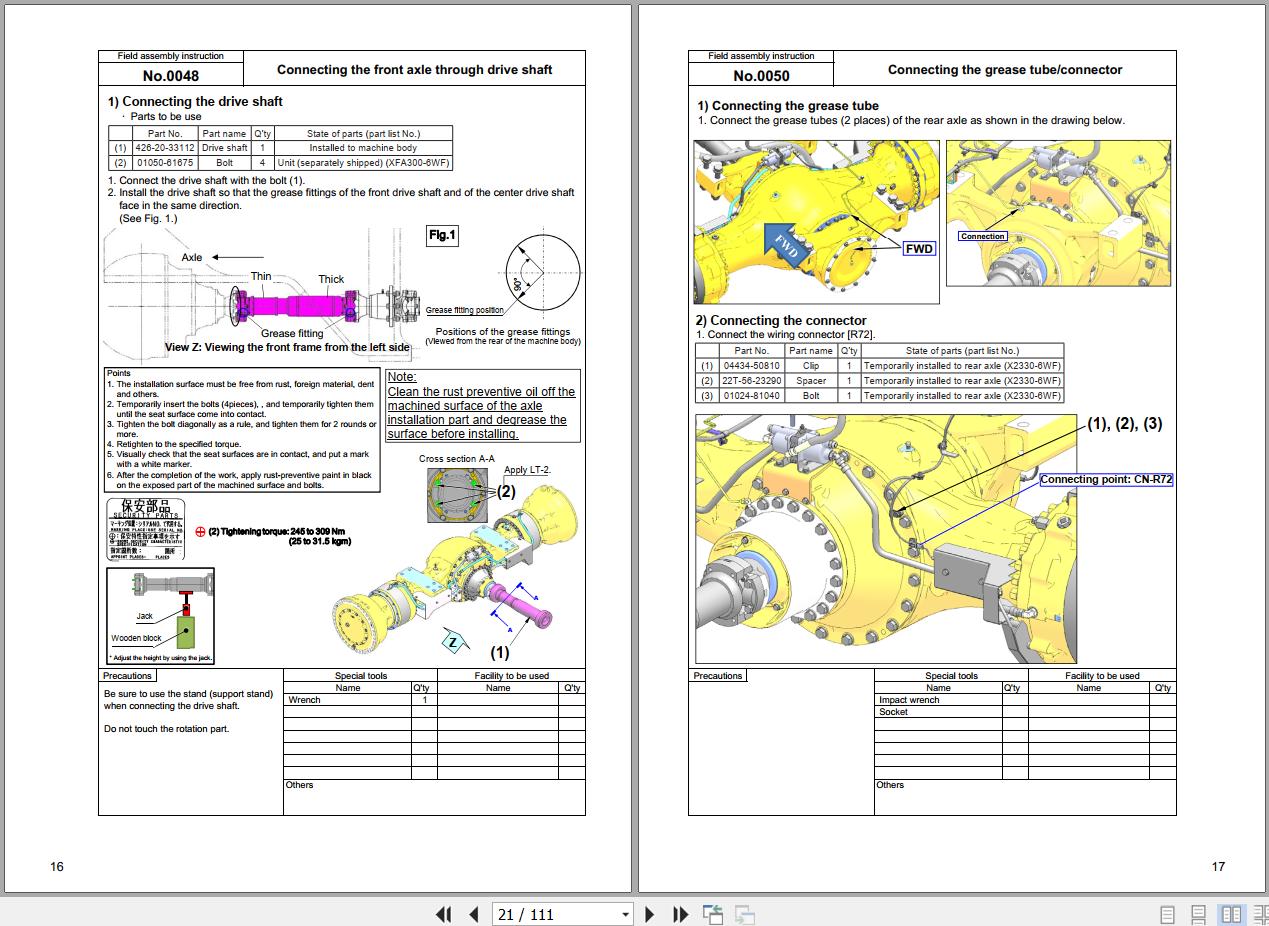Click 'Connecting point: CN-R72' annotation
Screen dimensions: 1269x926
(1106, 480)
